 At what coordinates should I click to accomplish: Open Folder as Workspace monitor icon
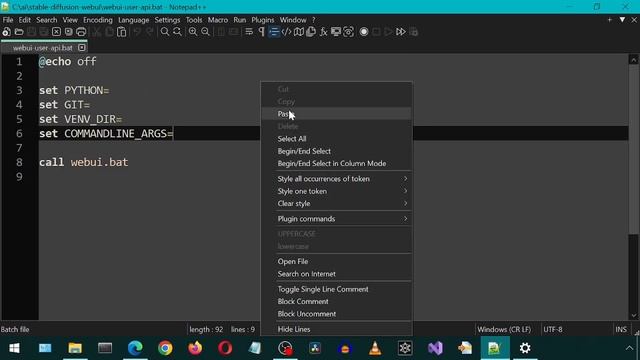(x=336, y=32)
